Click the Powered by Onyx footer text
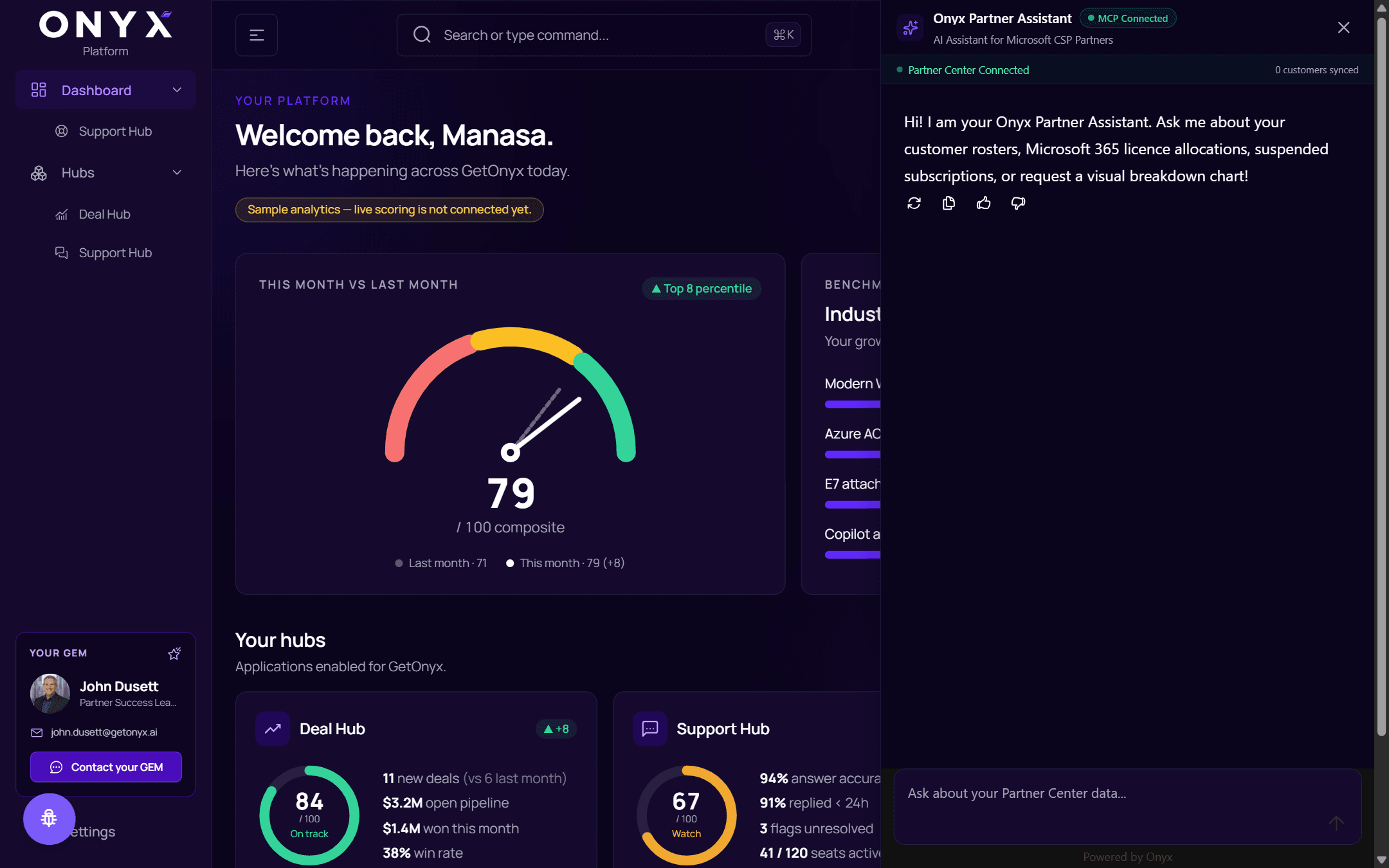The image size is (1389, 868). (1127, 857)
